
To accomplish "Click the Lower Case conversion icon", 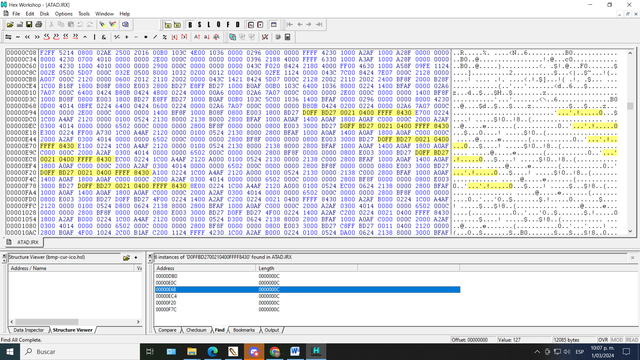I will pyautogui.click(x=207, y=37).
